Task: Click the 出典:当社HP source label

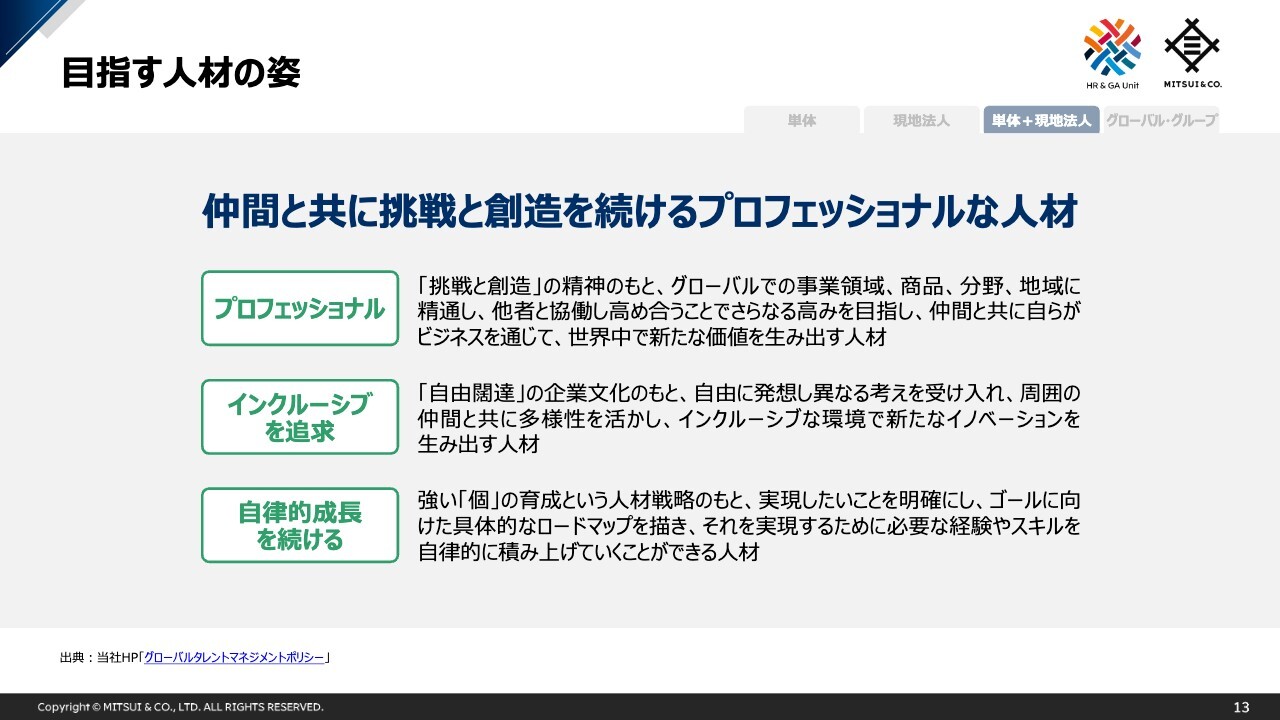Action: (x=98, y=658)
